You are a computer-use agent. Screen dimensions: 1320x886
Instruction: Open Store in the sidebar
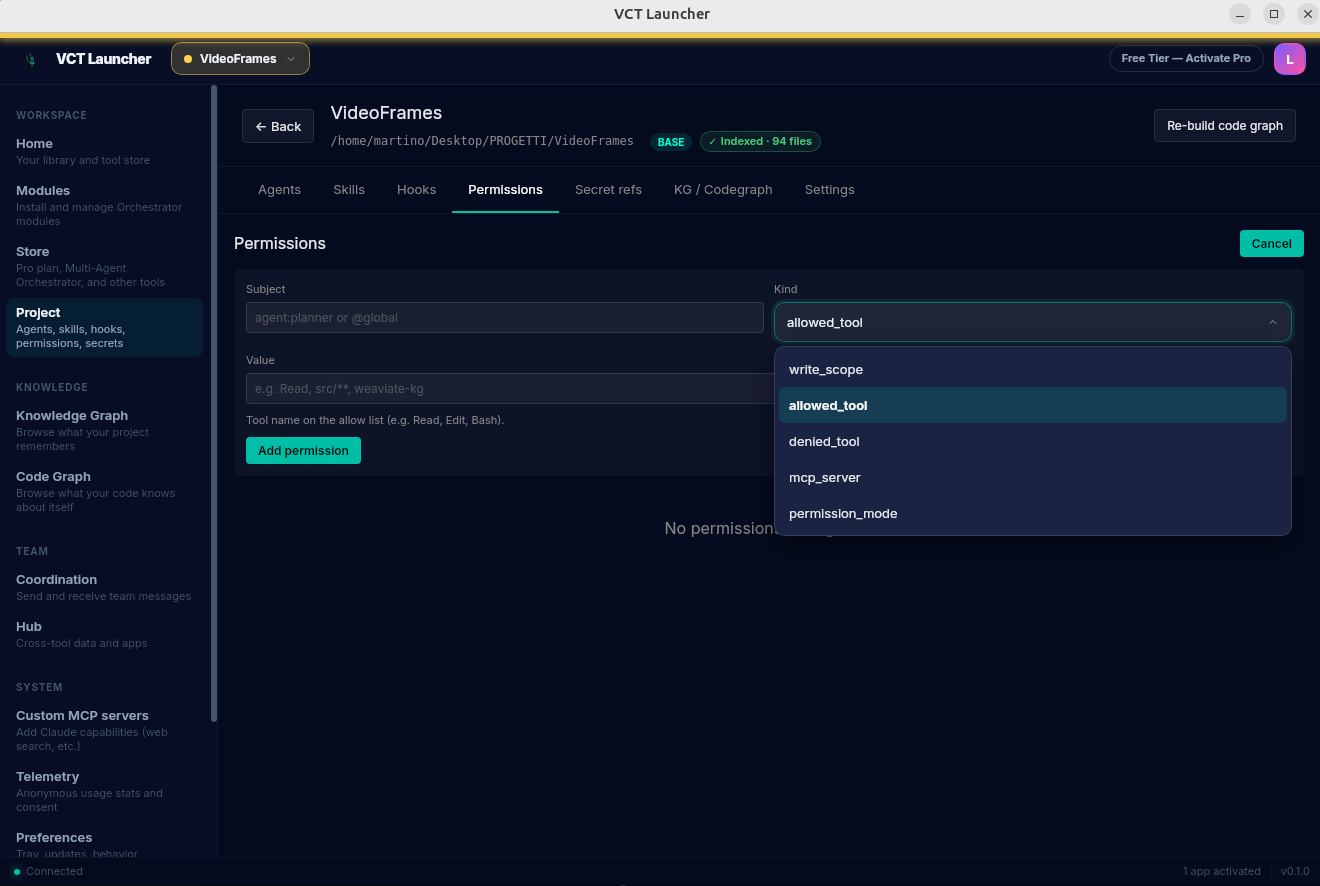[x=104, y=266]
